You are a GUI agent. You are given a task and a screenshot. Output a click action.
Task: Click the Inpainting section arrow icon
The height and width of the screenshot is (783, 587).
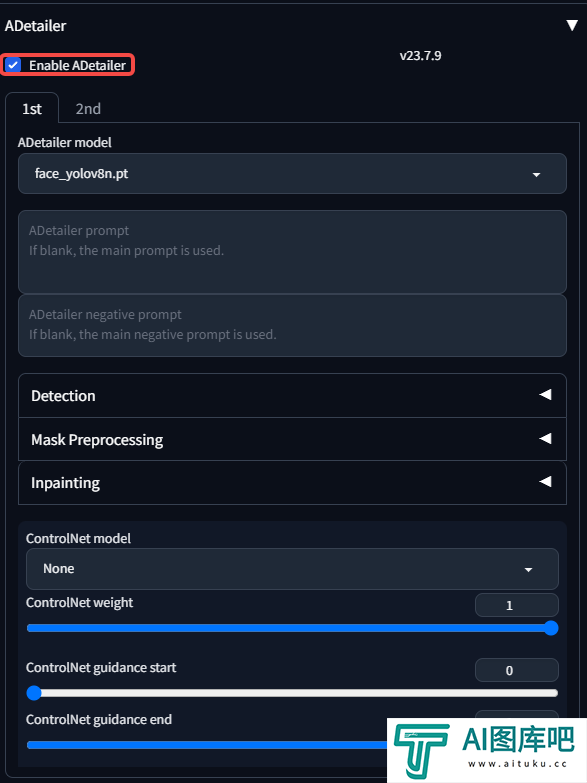tap(545, 481)
